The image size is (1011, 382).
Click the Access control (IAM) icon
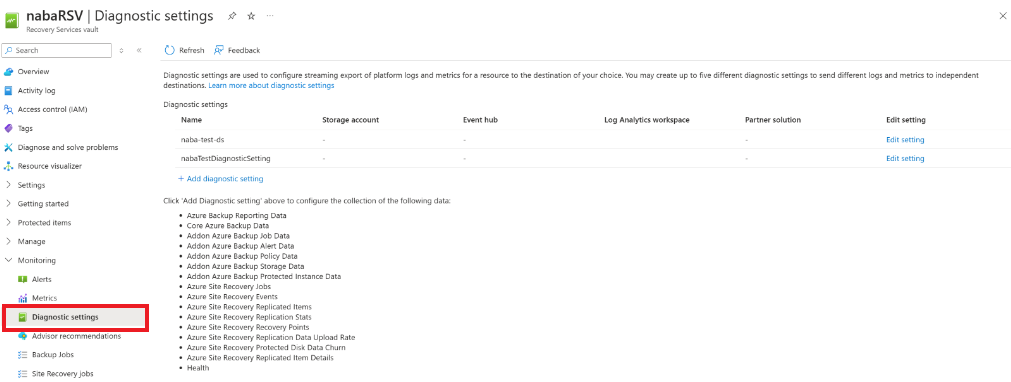(8, 110)
